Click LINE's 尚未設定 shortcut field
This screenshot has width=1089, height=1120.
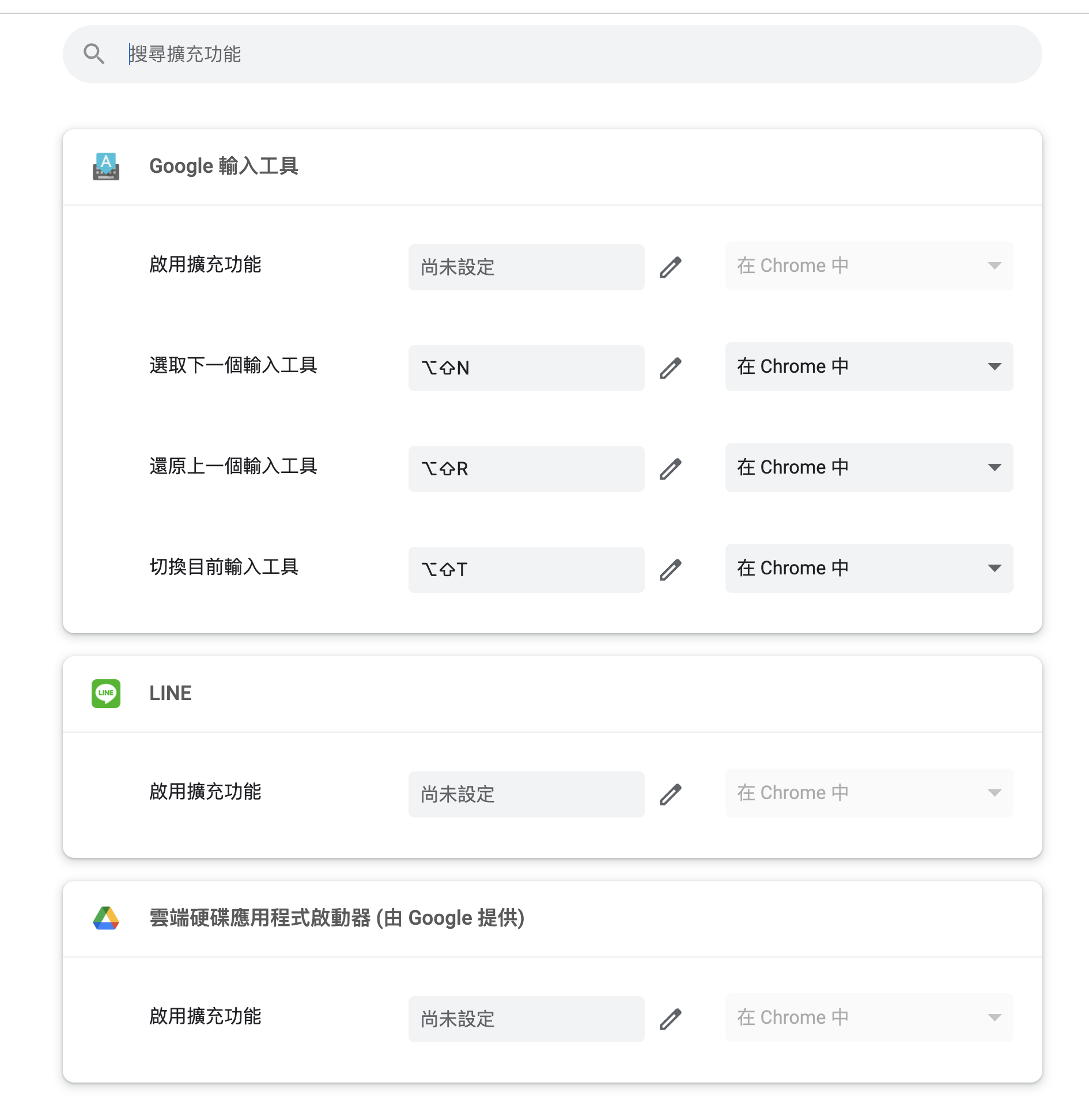[x=526, y=794]
